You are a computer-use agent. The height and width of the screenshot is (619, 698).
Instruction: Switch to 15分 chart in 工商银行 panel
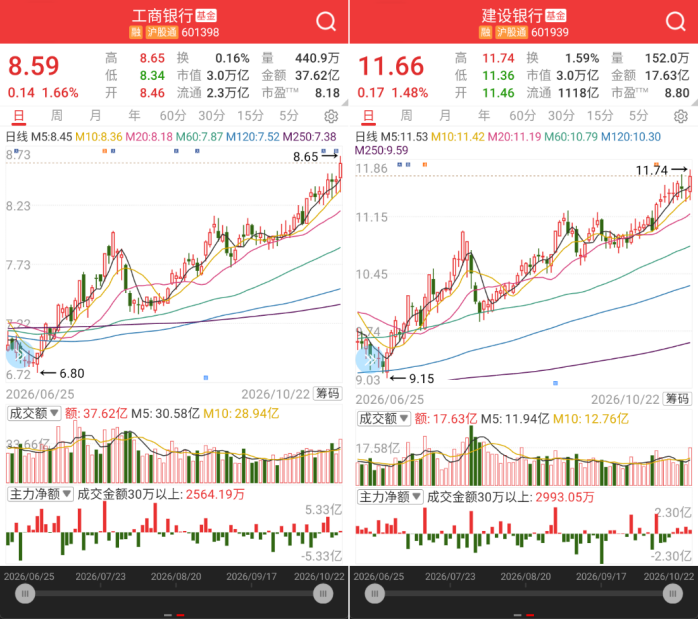[250, 116]
